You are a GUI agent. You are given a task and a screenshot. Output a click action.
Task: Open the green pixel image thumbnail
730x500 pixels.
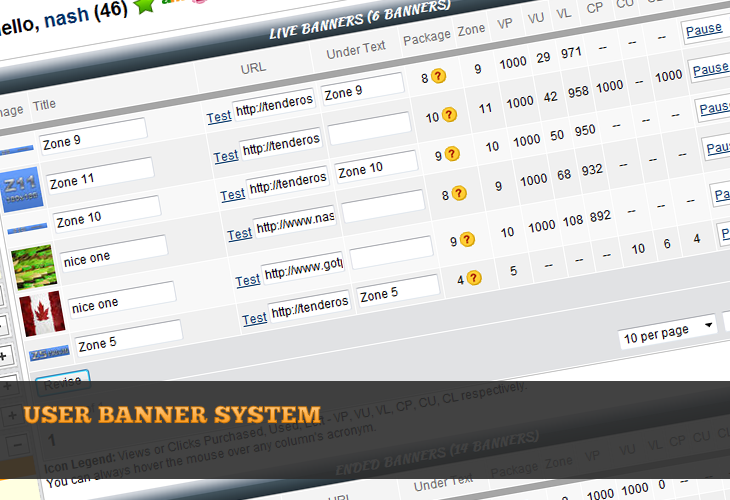[x=34, y=266]
